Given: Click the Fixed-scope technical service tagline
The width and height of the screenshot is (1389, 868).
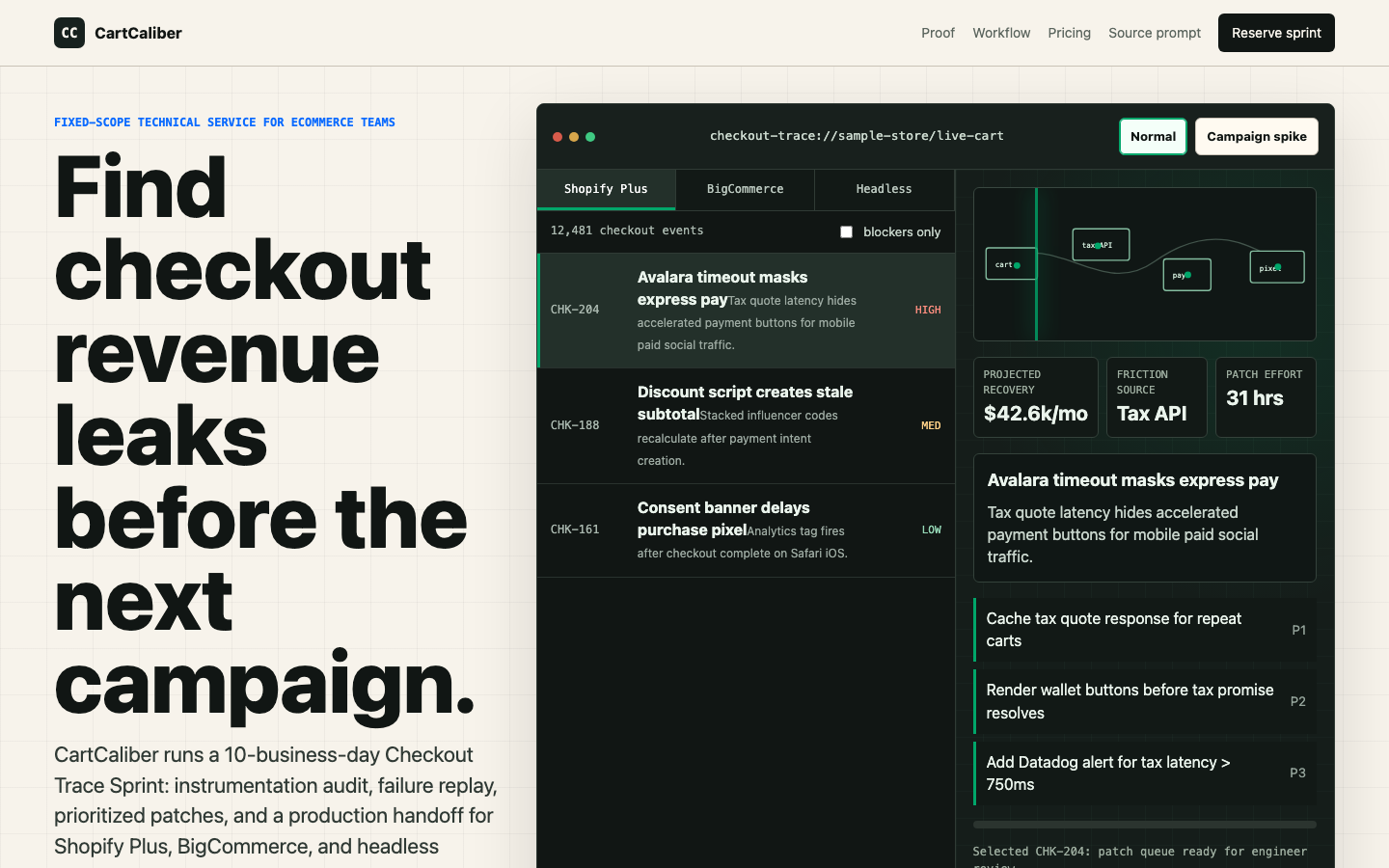Looking at the screenshot, I should tap(225, 122).
